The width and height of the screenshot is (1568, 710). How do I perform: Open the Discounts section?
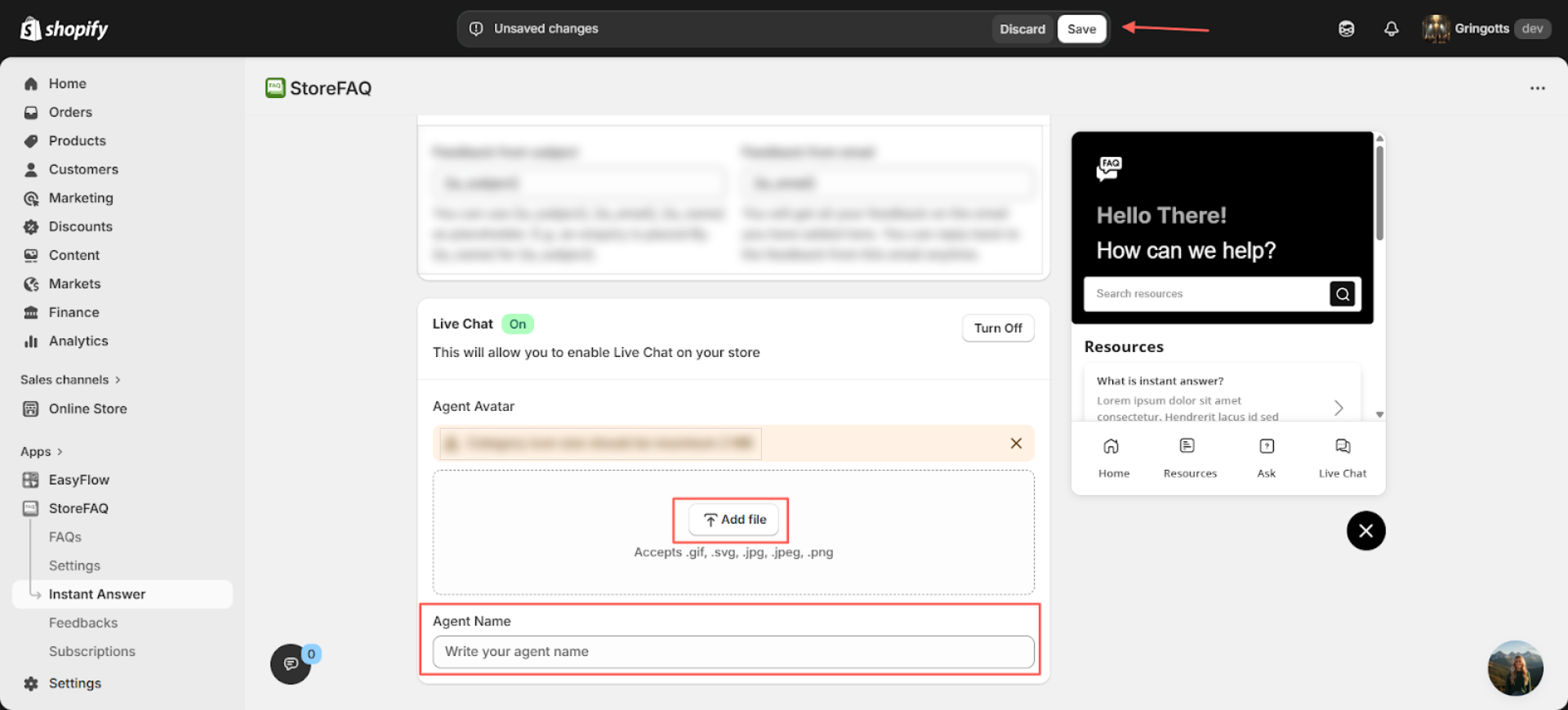(80, 226)
